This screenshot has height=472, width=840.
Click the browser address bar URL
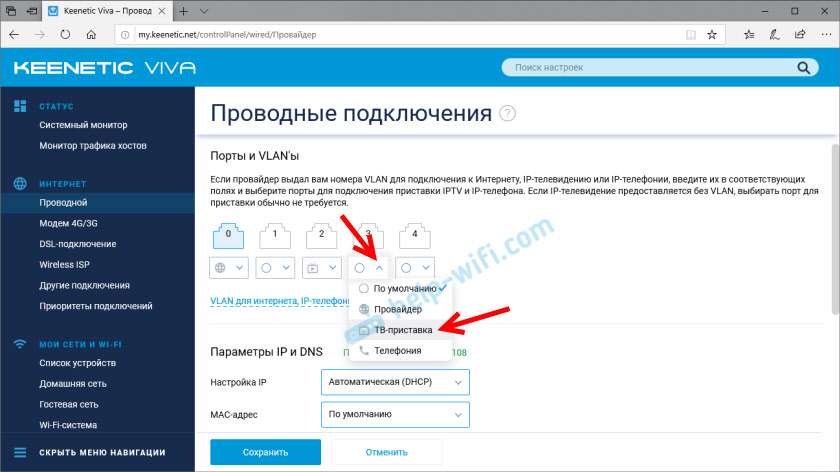(x=227, y=35)
